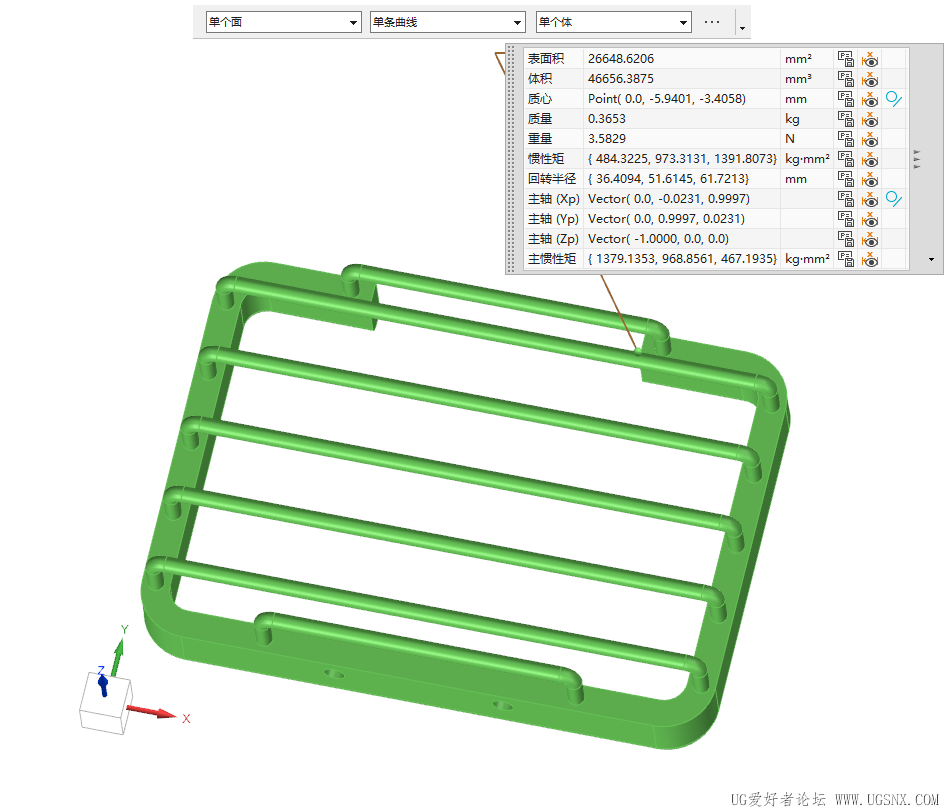The width and height of the screenshot is (944, 812).
Task: Click the mass value 0.3653
Action: (607, 119)
